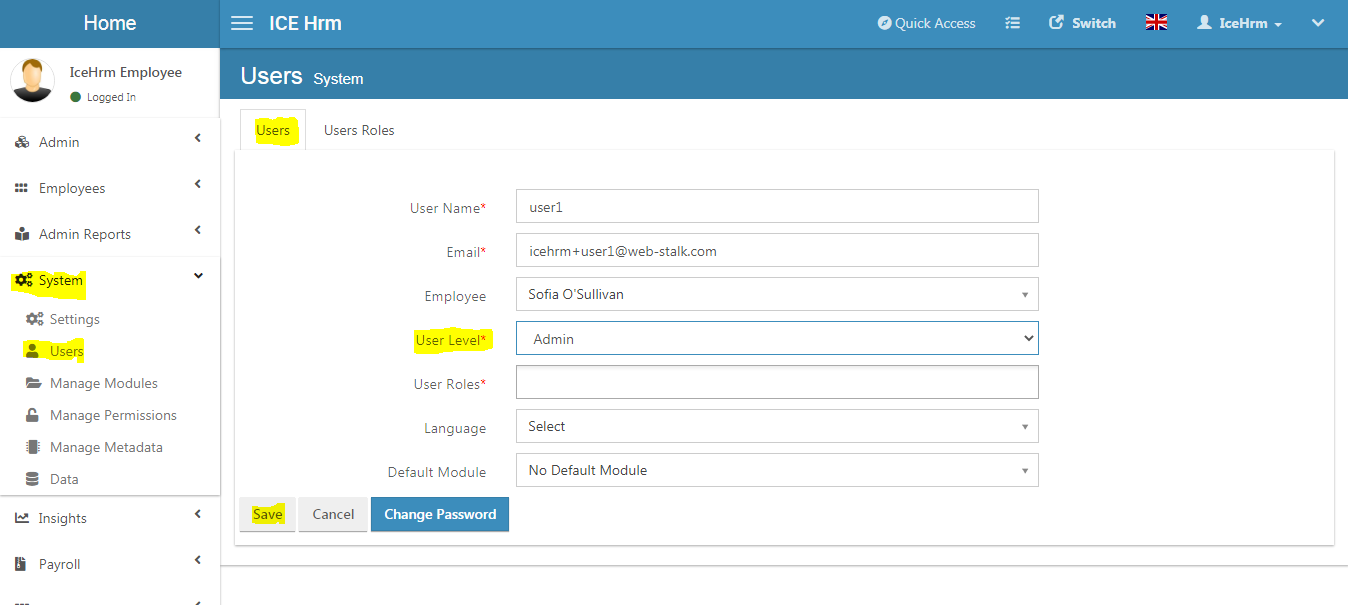The width and height of the screenshot is (1348, 605).
Task: Click the Change Password button
Action: click(x=440, y=514)
